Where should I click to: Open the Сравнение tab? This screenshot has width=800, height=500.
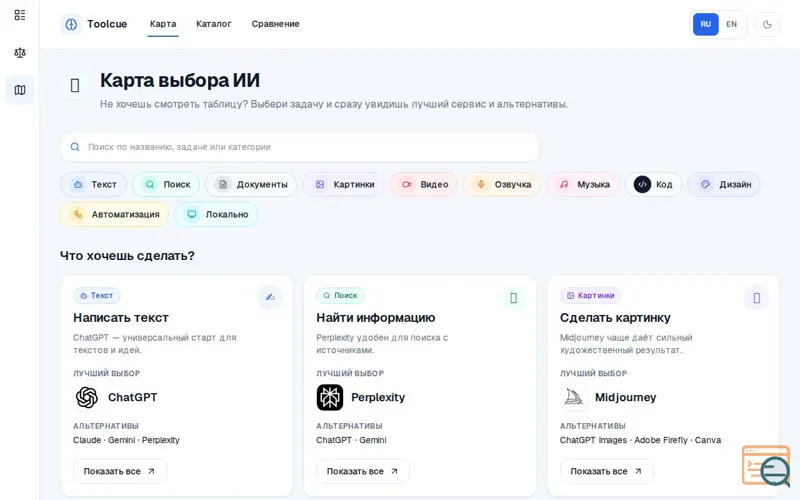click(x=276, y=24)
